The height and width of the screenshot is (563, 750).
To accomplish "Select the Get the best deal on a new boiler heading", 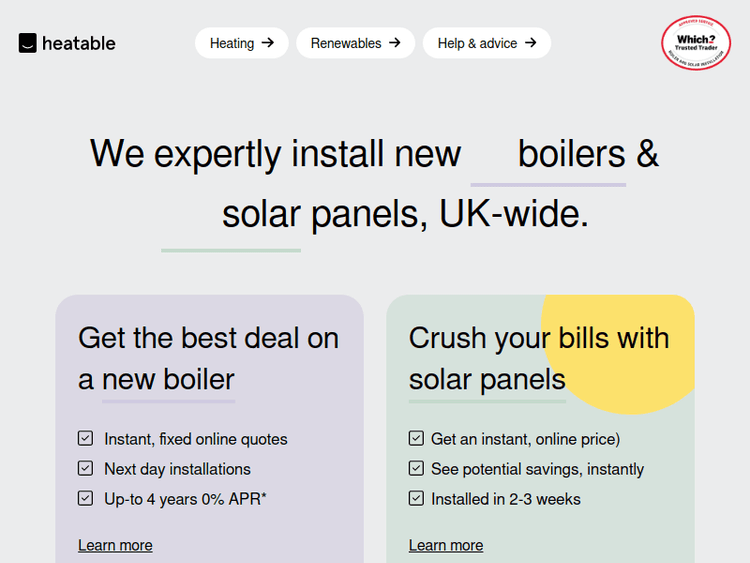I will (208, 359).
